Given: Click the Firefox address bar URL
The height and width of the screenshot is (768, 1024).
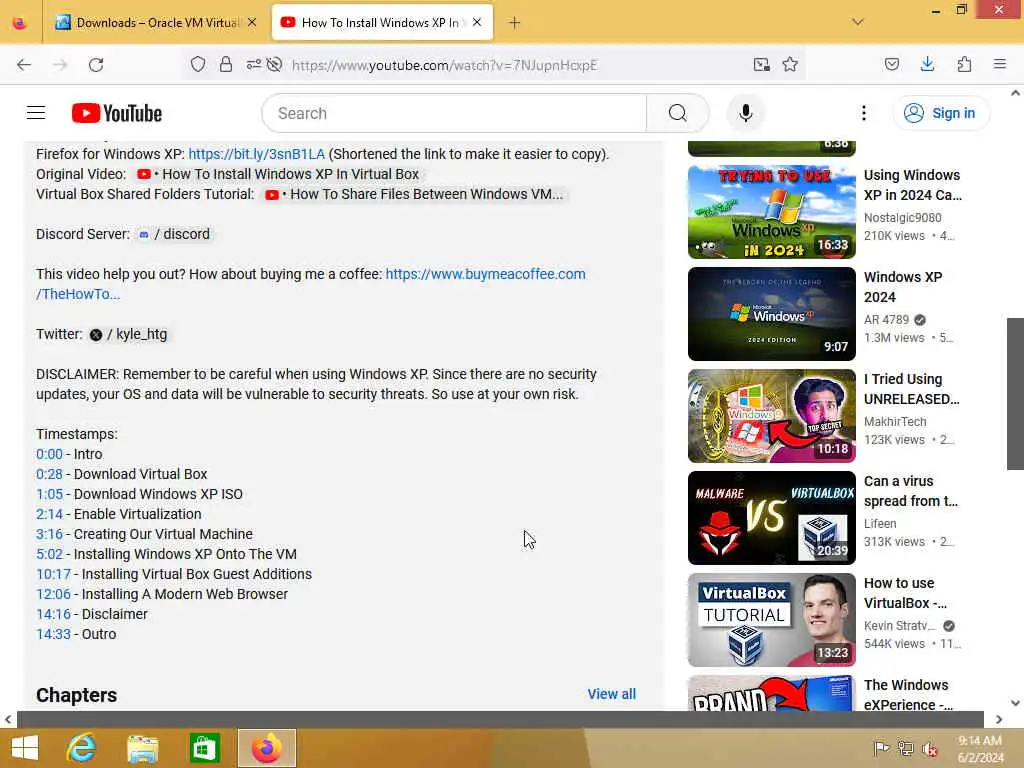Looking at the screenshot, I should tap(444, 65).
